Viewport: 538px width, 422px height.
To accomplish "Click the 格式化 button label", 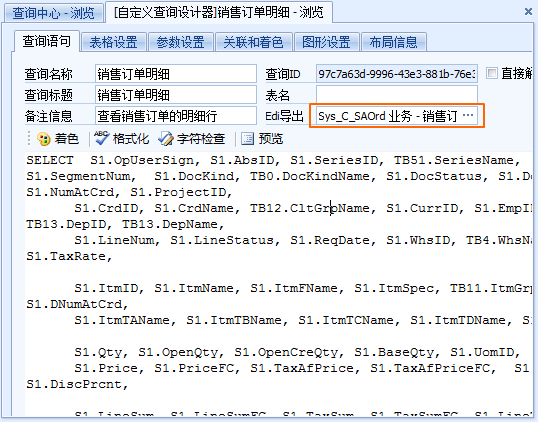I will [x=131, y=139].
